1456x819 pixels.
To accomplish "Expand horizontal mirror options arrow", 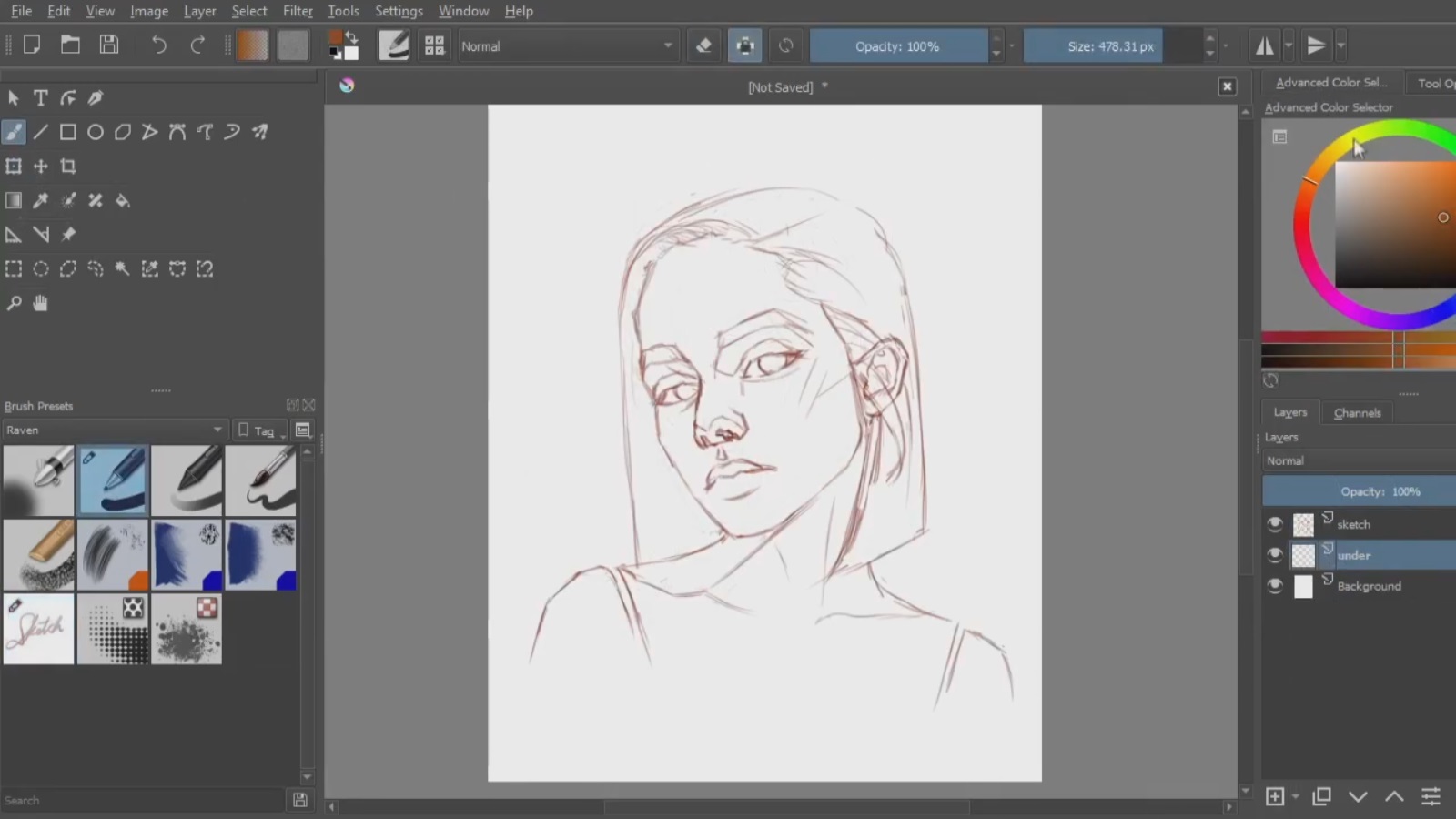I will point(1289,45).
